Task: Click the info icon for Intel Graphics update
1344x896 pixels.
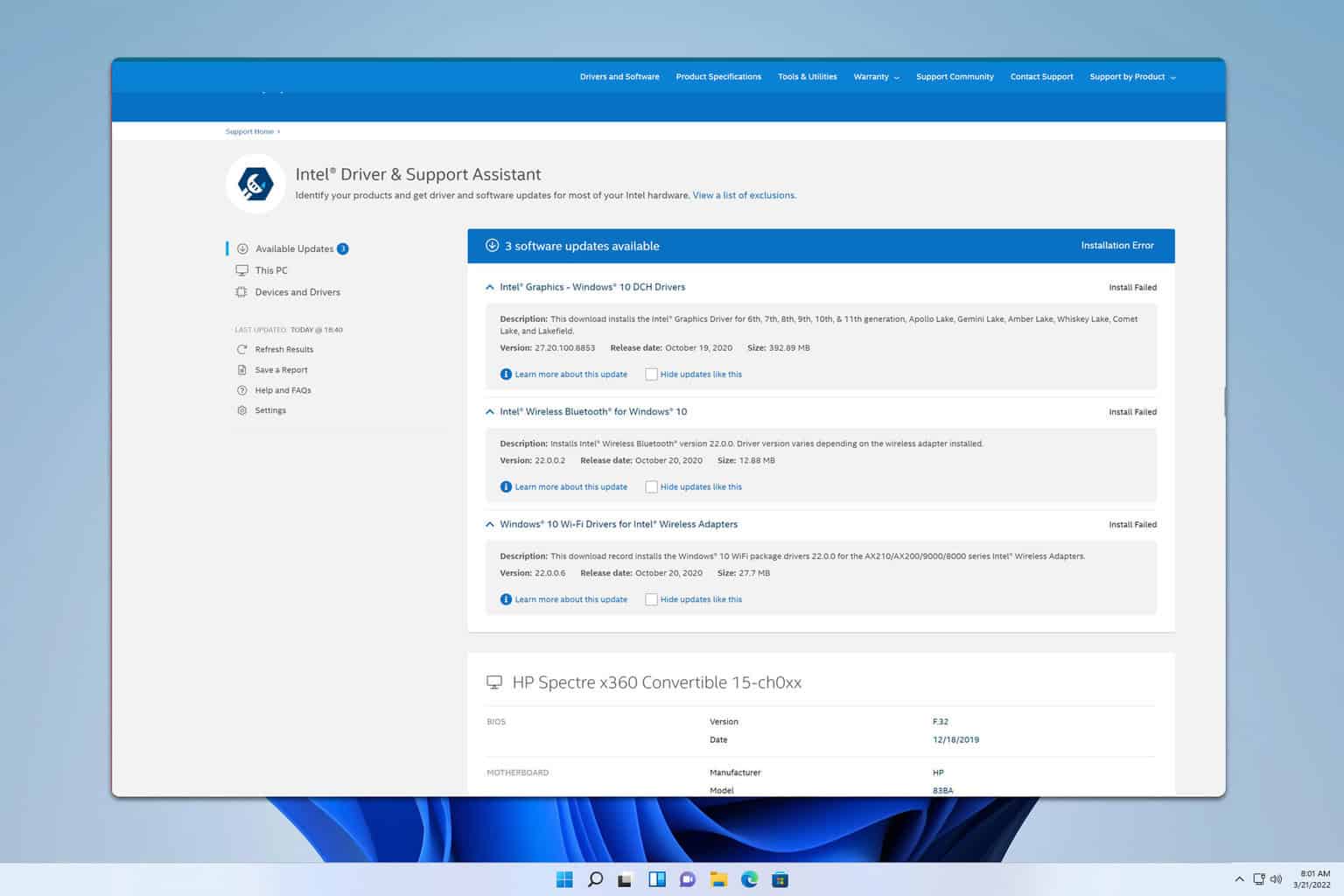Action: pos(506,374)
